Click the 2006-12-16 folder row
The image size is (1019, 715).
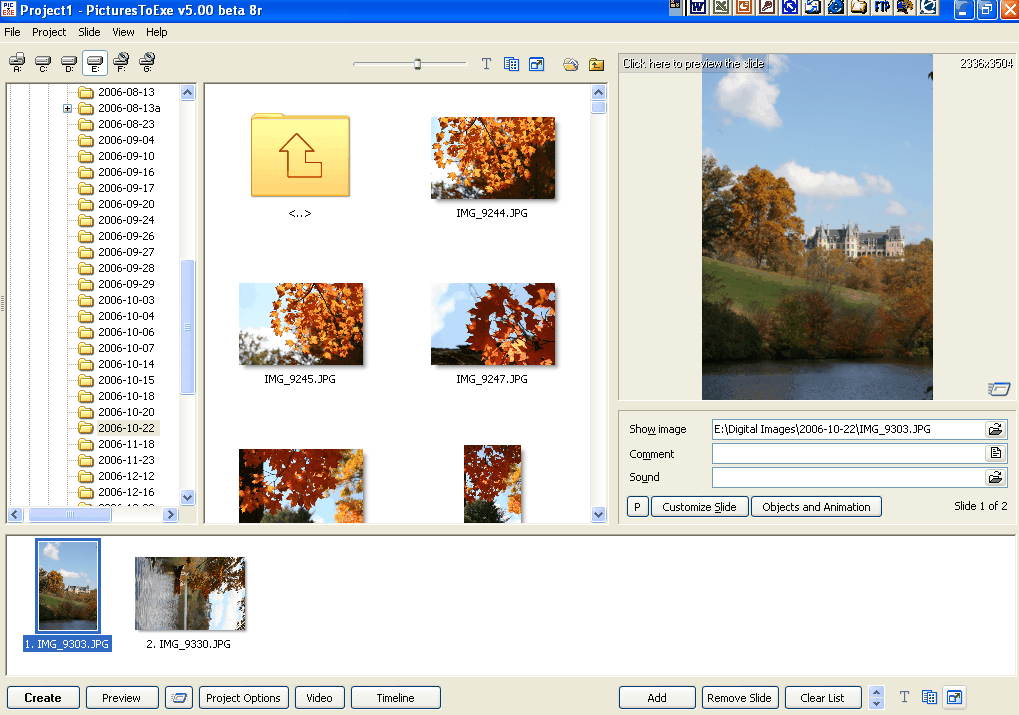tap(126, 492)
